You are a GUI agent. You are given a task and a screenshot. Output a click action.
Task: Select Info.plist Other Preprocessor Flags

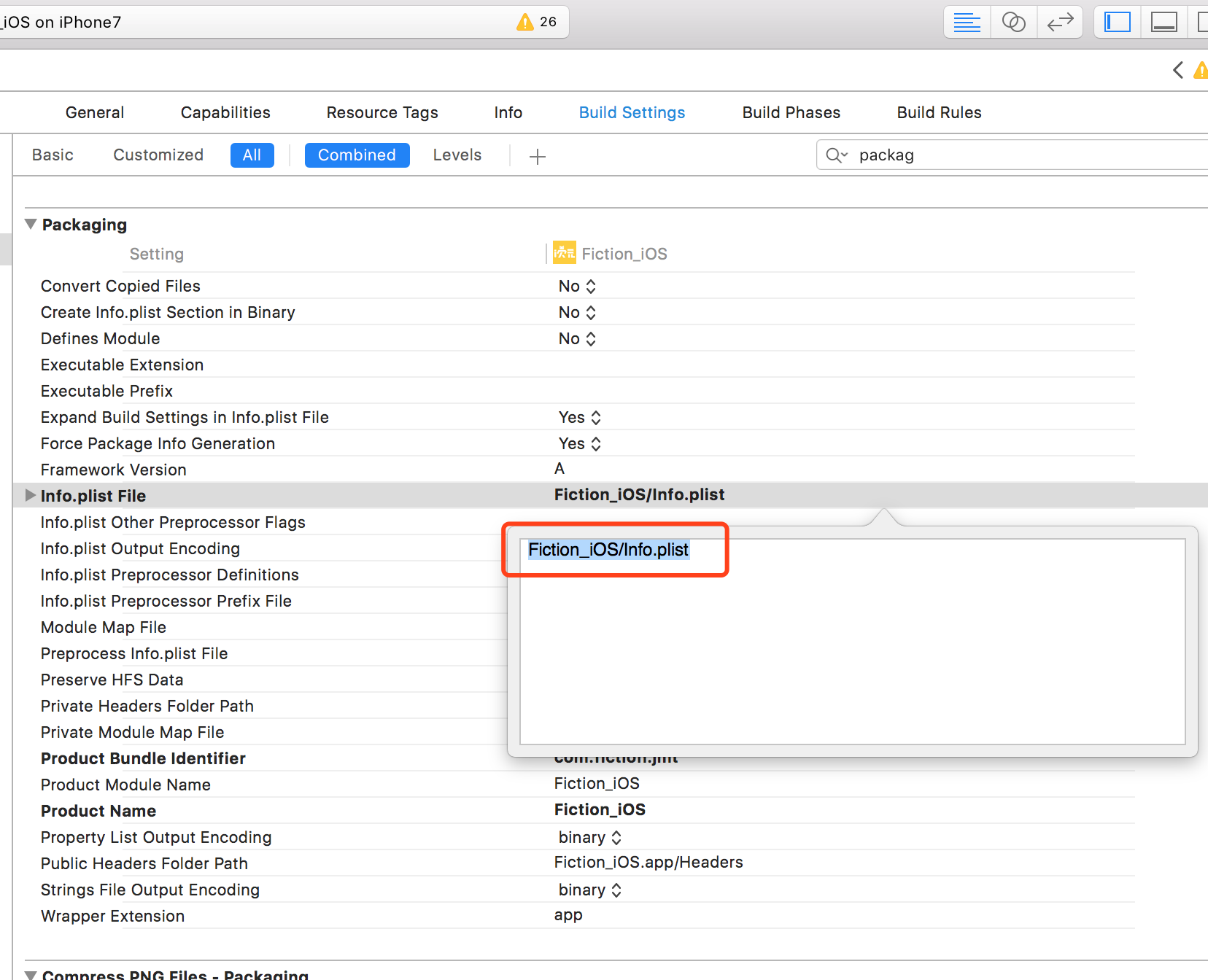173,522
